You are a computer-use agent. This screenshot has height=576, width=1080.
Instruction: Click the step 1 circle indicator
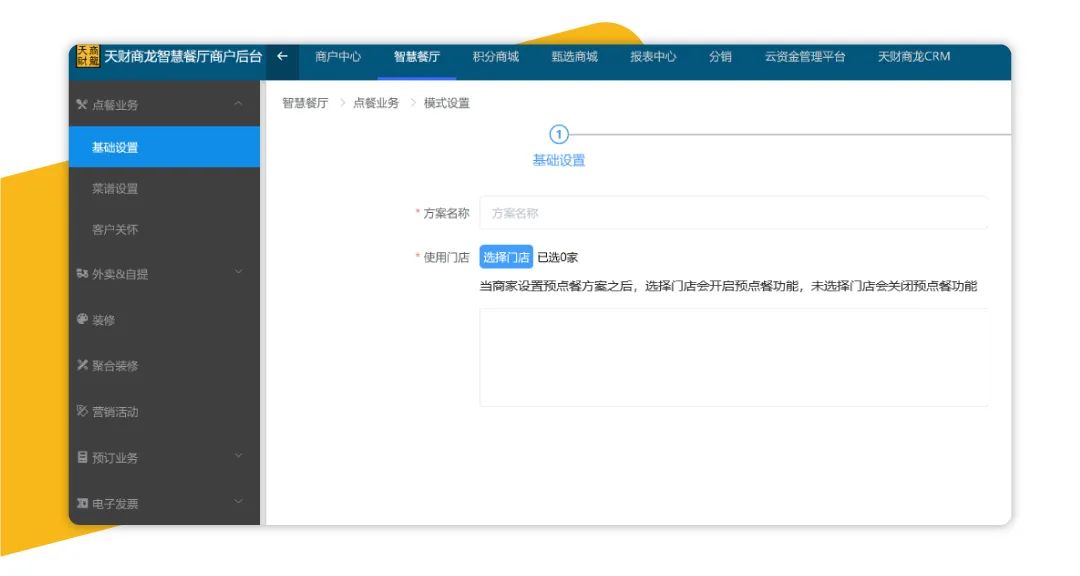[559, 134]
